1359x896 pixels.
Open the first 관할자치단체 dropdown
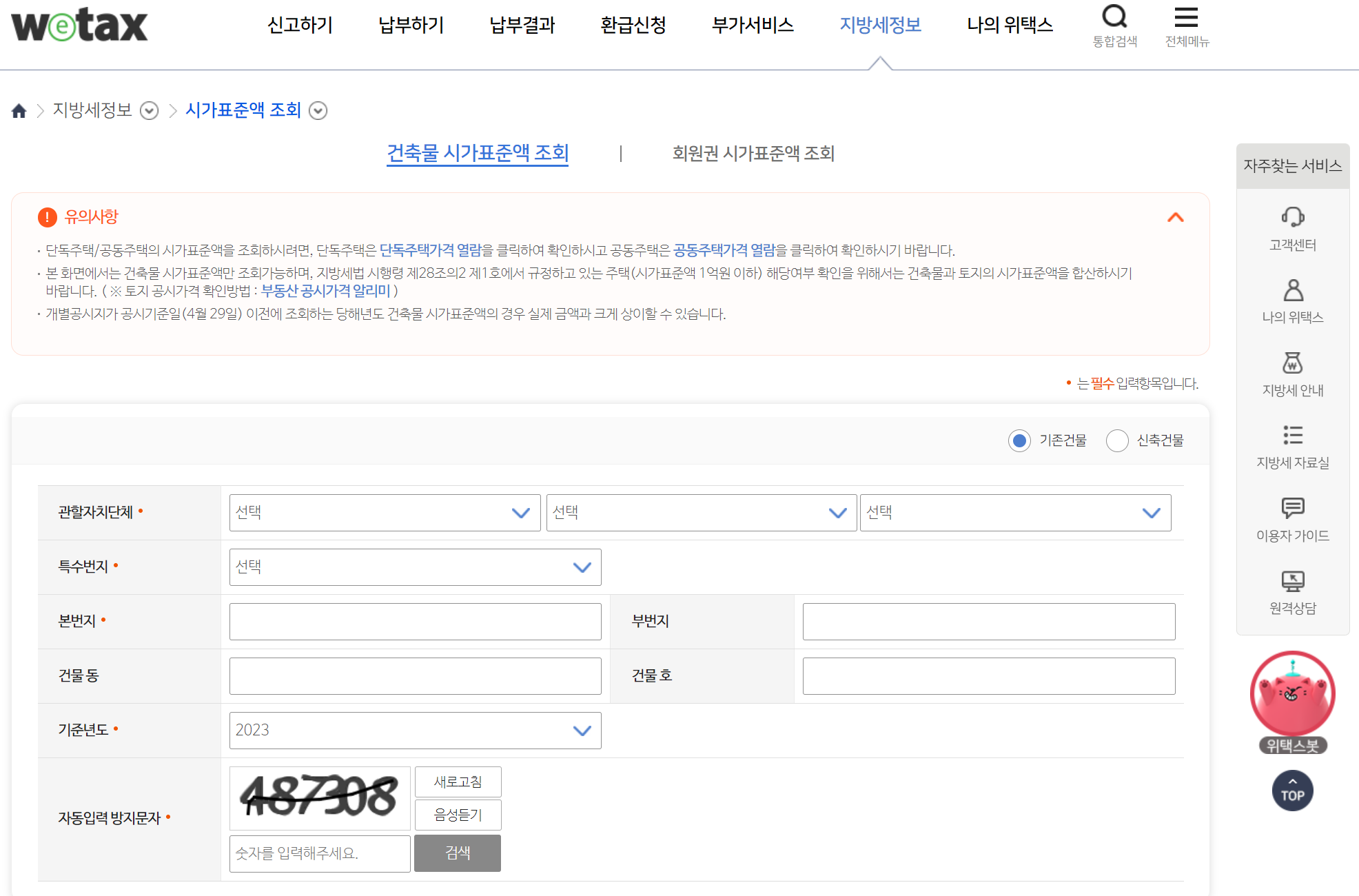tap(385, 513)
